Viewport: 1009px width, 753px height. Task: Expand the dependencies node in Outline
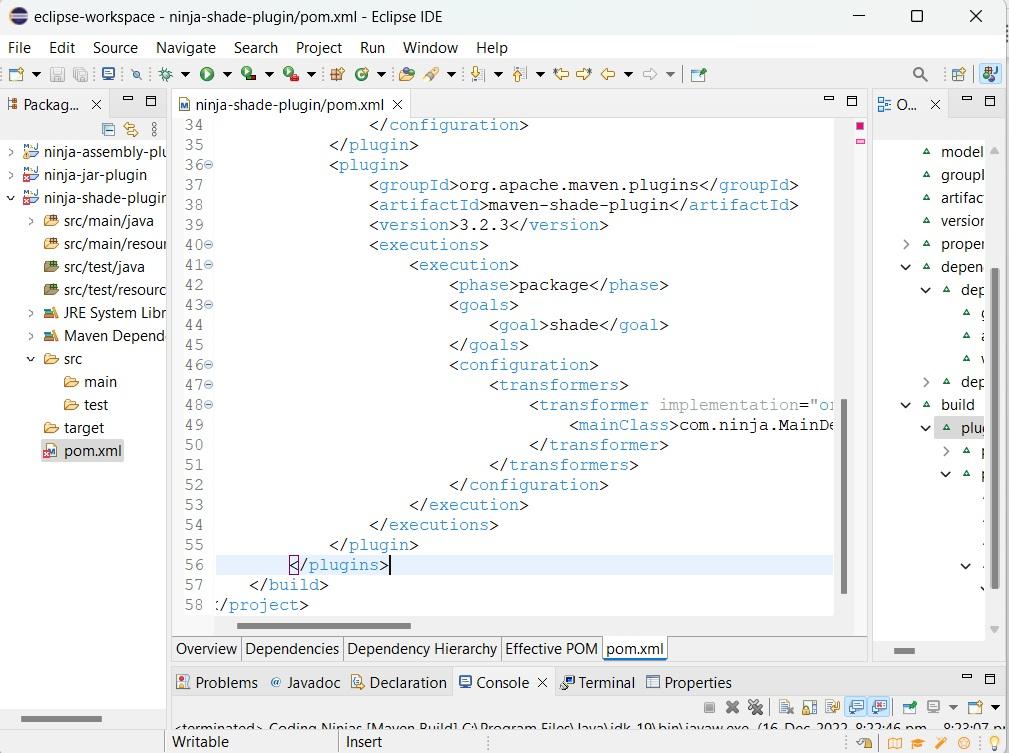[906, 267]
